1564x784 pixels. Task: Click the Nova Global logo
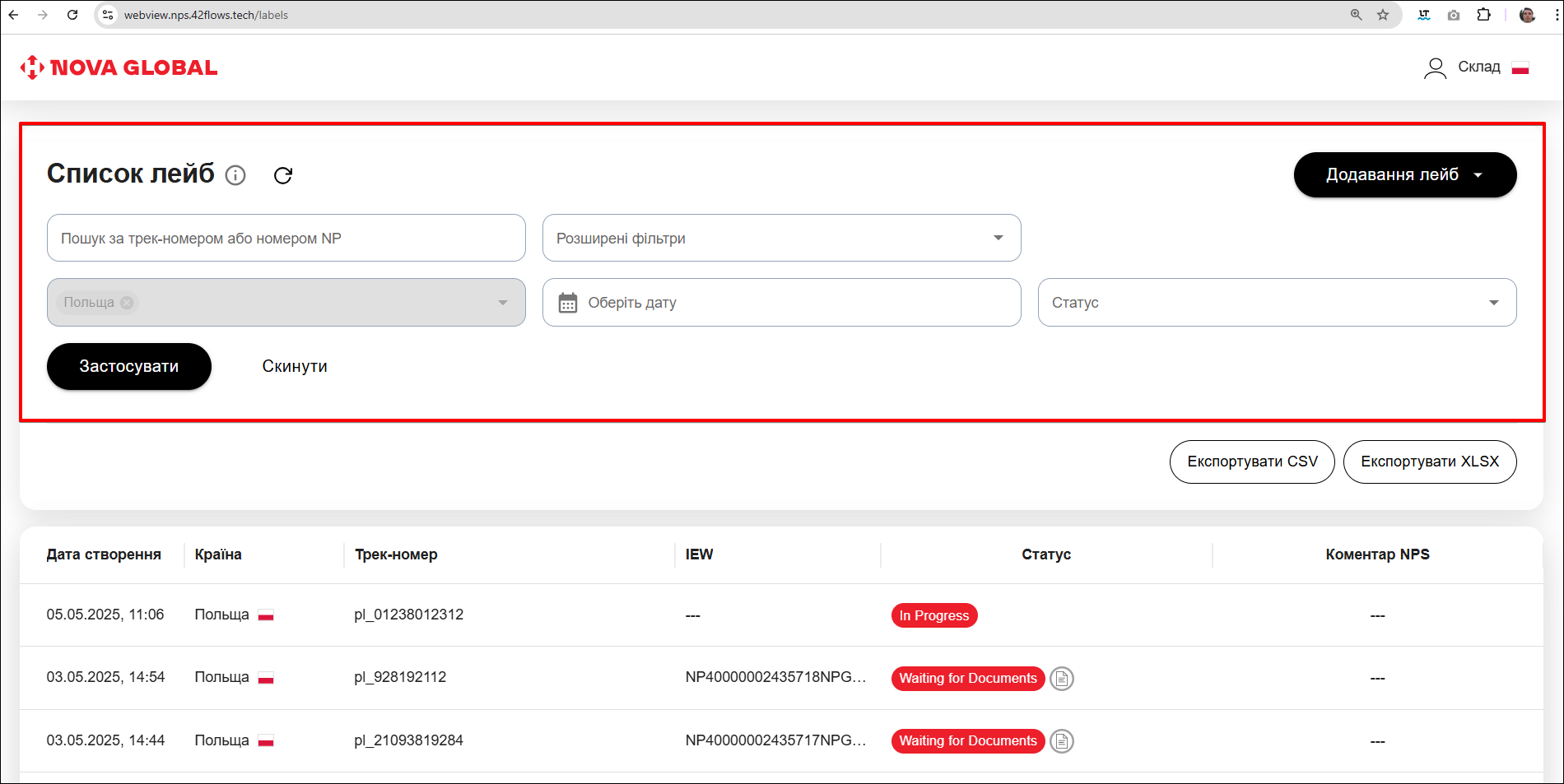119,67
